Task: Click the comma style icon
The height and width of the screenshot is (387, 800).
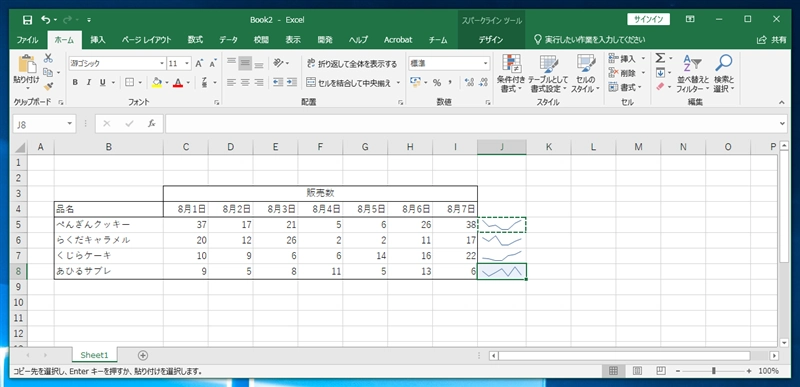Action: pos(450,82)
